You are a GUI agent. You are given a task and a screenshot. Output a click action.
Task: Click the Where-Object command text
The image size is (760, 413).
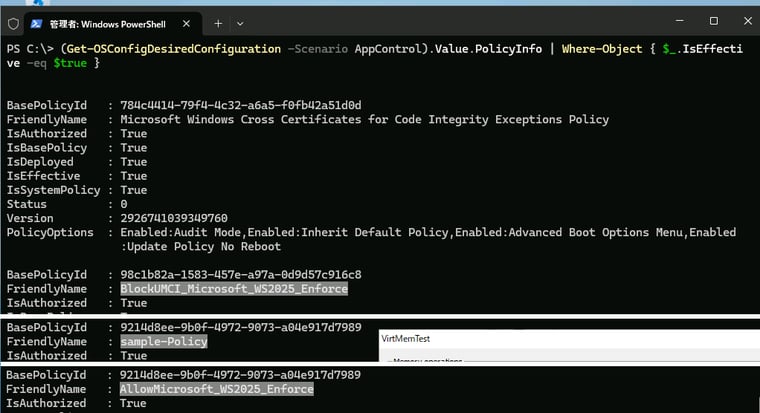coord(602,49)
